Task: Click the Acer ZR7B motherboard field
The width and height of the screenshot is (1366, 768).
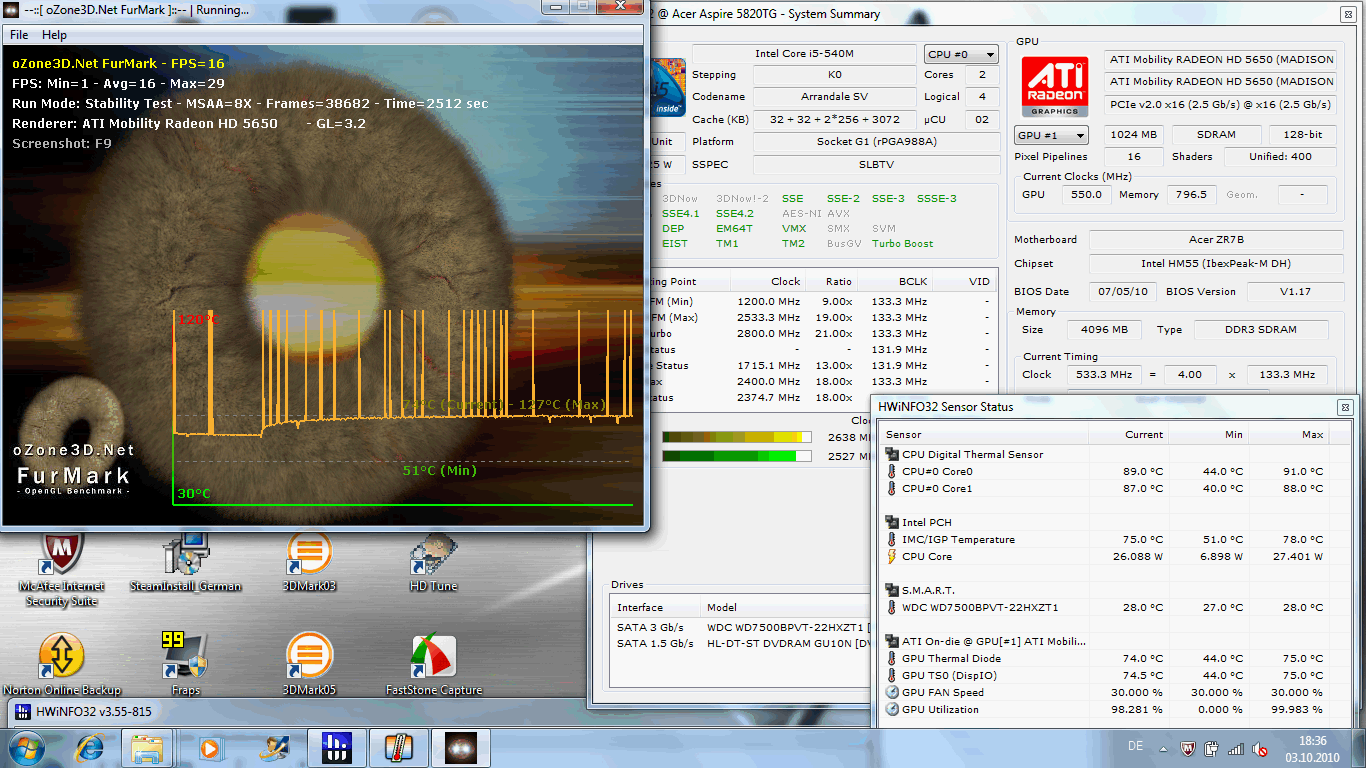Action: tap(1216, 240)
